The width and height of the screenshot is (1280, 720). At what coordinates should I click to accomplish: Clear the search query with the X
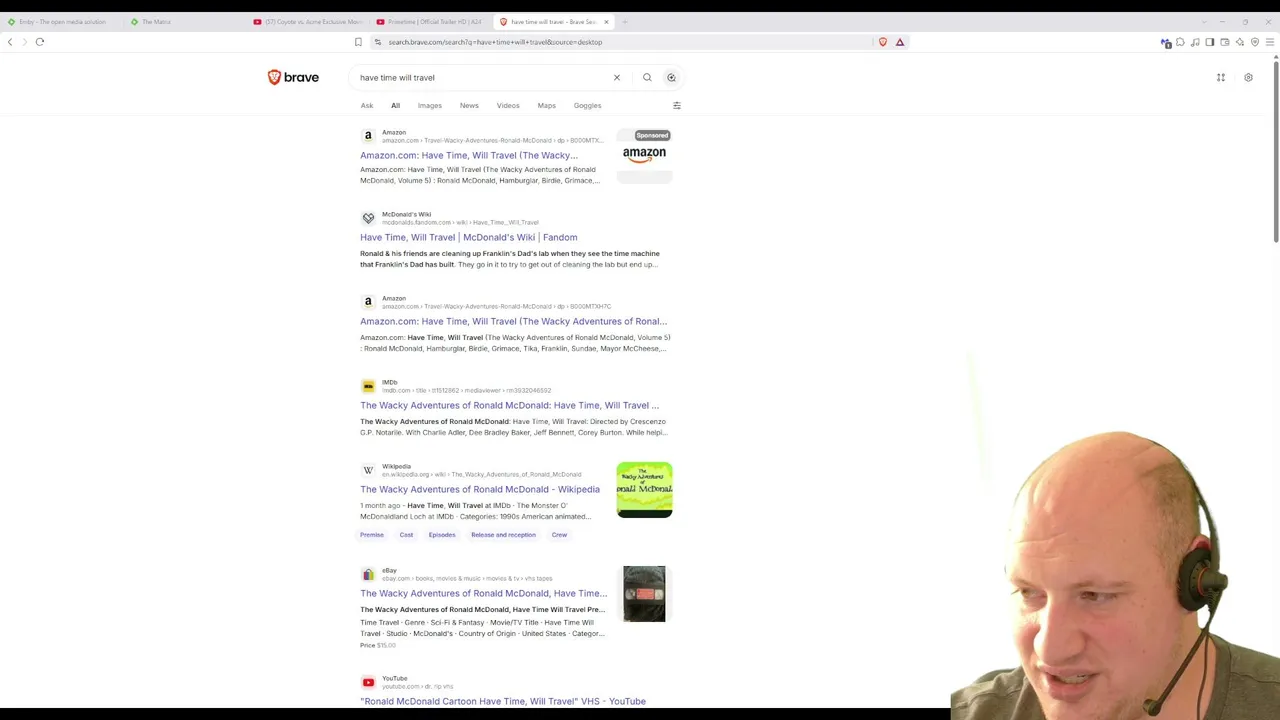[x=617, y=77]
